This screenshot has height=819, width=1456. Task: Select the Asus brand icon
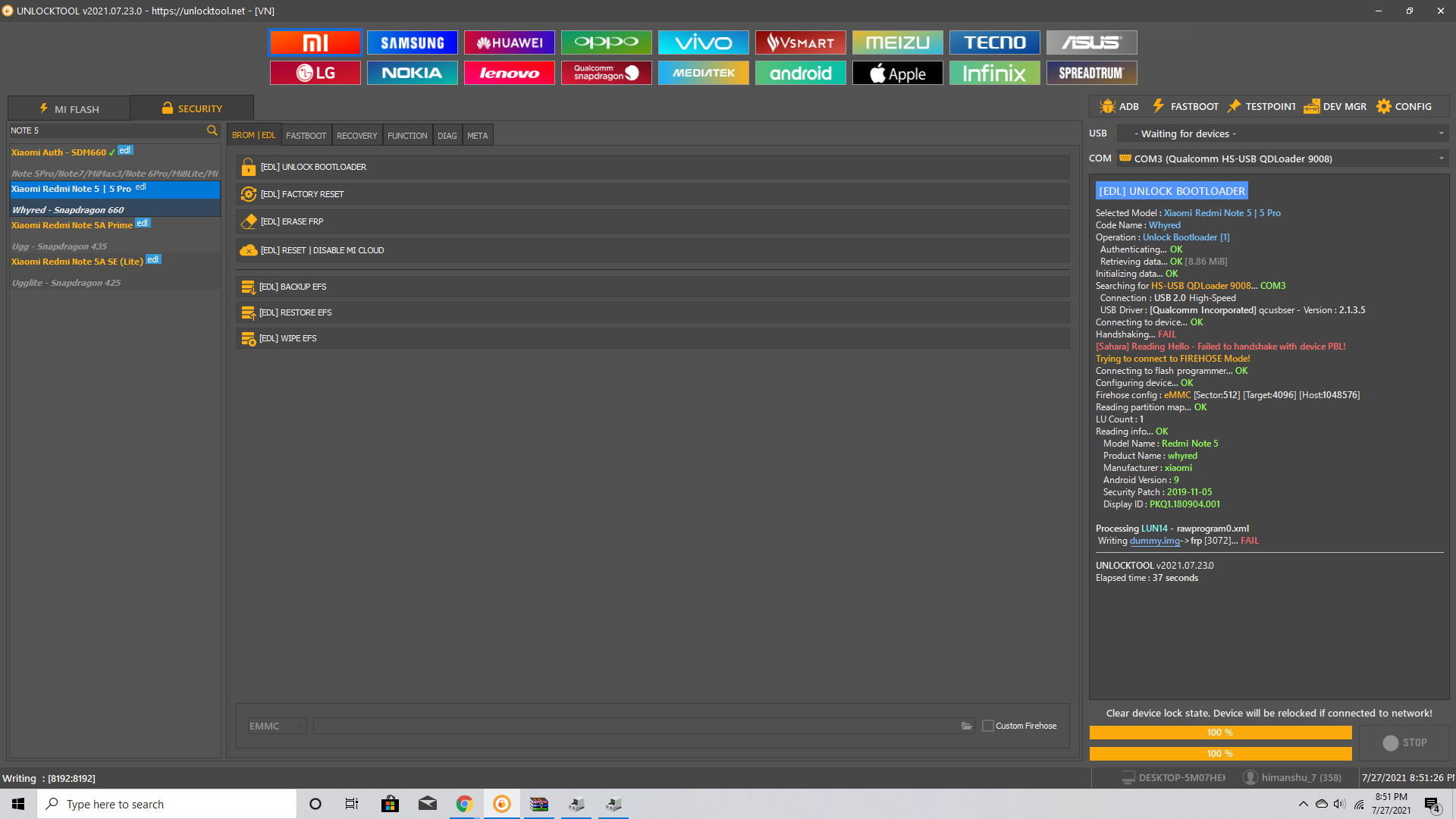coord(1092,42)
